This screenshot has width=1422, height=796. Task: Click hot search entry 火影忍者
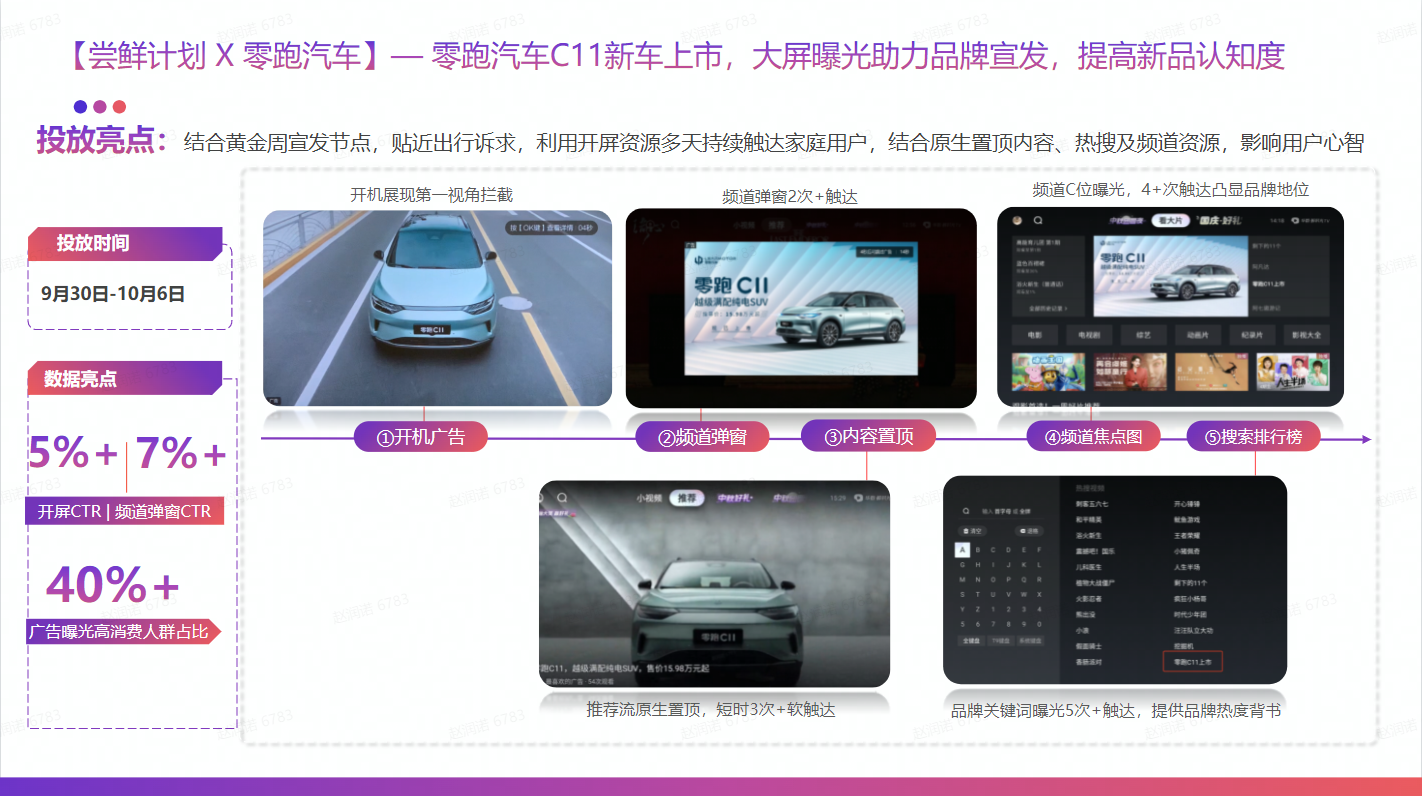pyautogui.click(x=1089, y=599)
